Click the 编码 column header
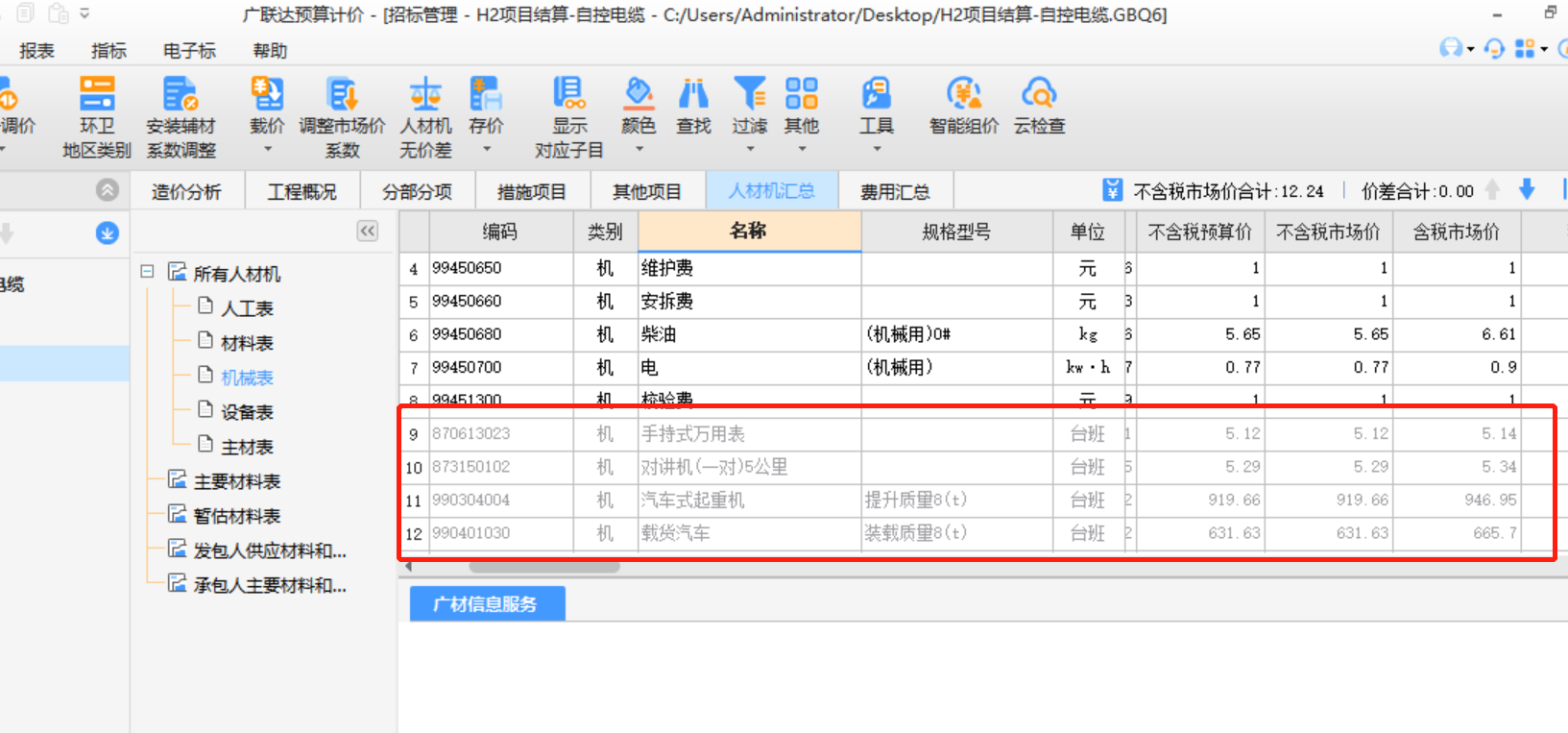Image resolution: width=1568 pixels, height=733 pixels. (x=500, y=232)
